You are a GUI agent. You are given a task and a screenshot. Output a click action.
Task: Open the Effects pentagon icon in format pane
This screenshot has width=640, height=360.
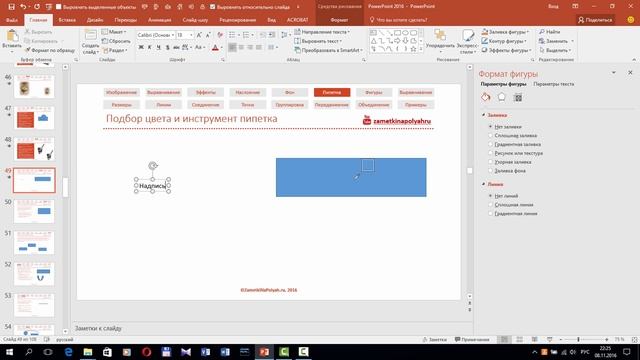pos(502,97)
